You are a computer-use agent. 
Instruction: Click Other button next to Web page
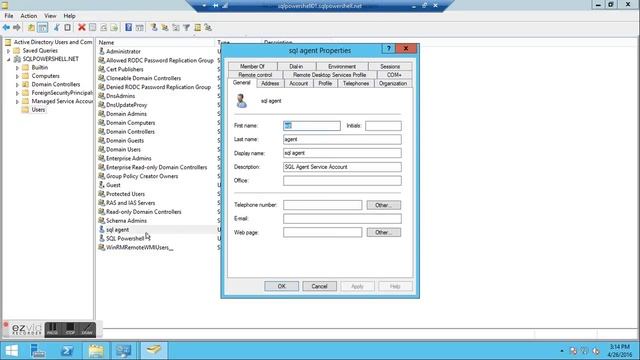pos(383,232)
